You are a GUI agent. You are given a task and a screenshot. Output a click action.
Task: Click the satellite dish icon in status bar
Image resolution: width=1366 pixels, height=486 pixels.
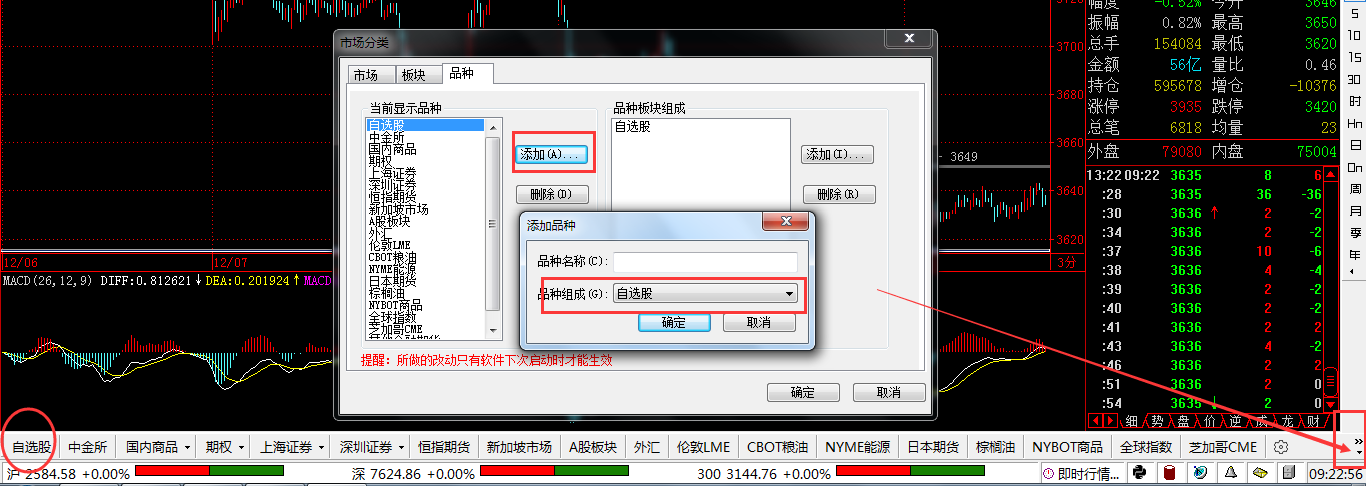coord(1200,472)
